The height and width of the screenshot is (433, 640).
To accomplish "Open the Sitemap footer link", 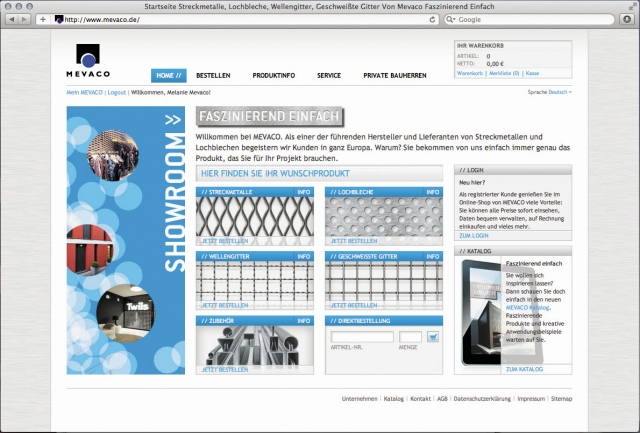I will click(x=561, y=399).
